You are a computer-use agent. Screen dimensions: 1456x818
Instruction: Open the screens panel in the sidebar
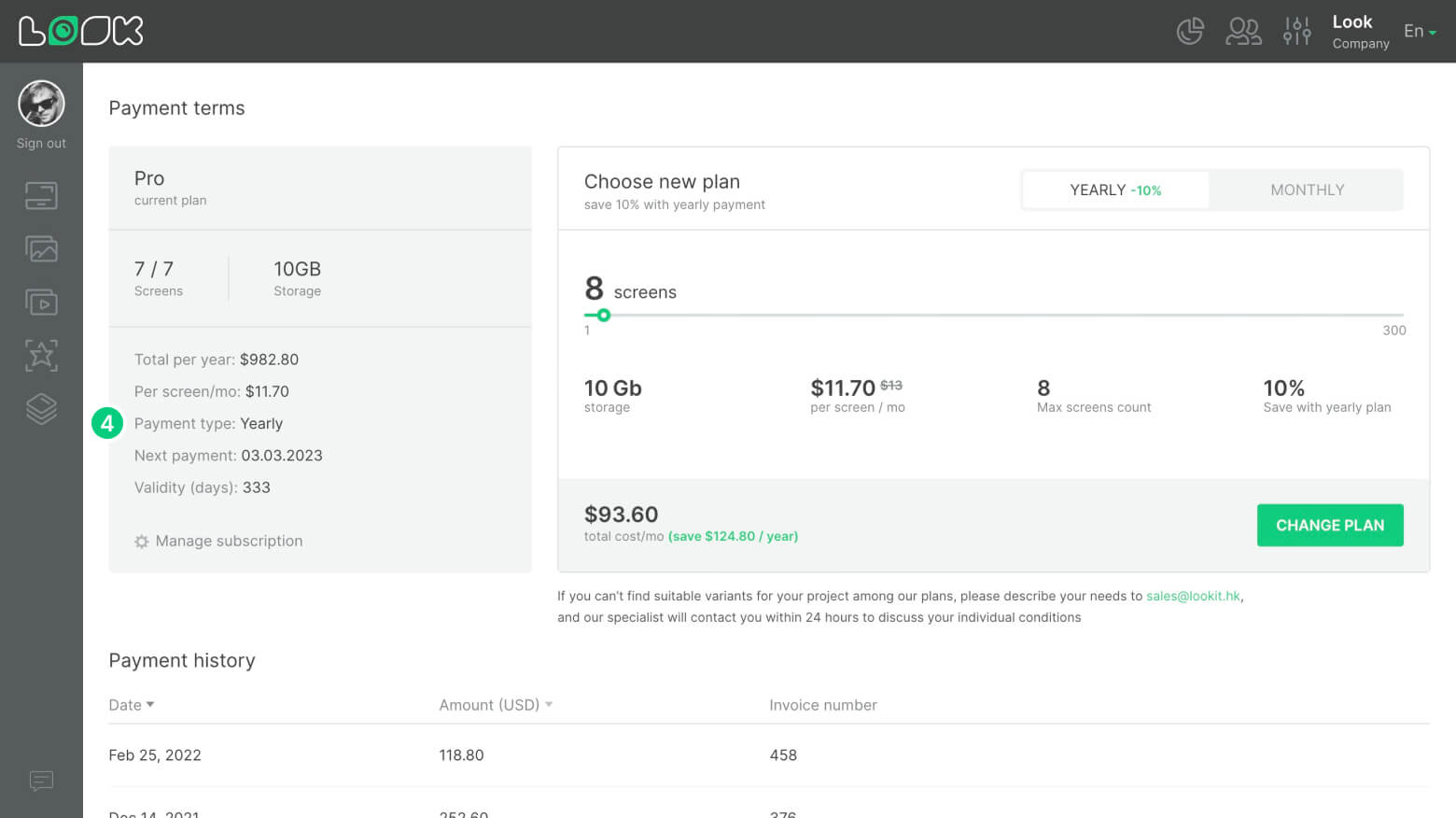41,195
